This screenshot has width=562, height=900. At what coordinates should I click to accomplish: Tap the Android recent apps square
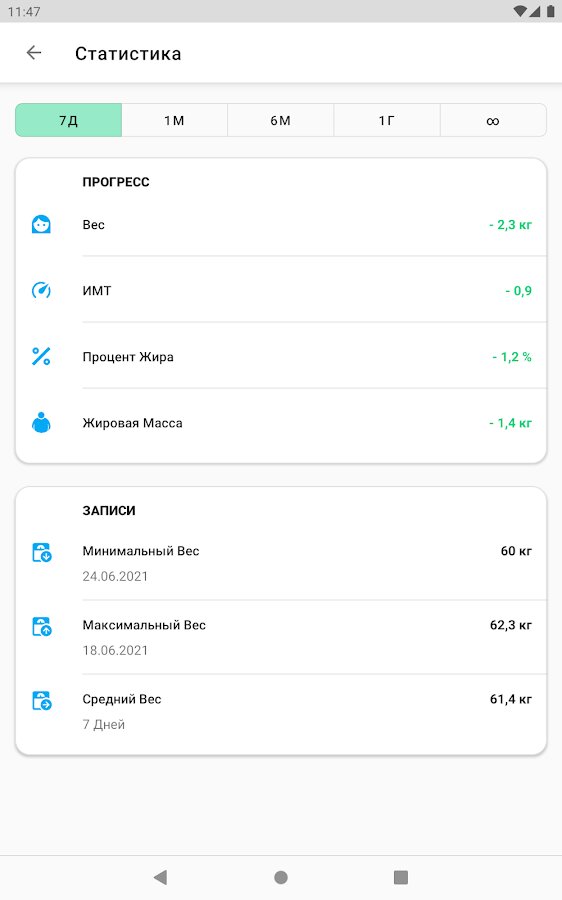(401, 876)
